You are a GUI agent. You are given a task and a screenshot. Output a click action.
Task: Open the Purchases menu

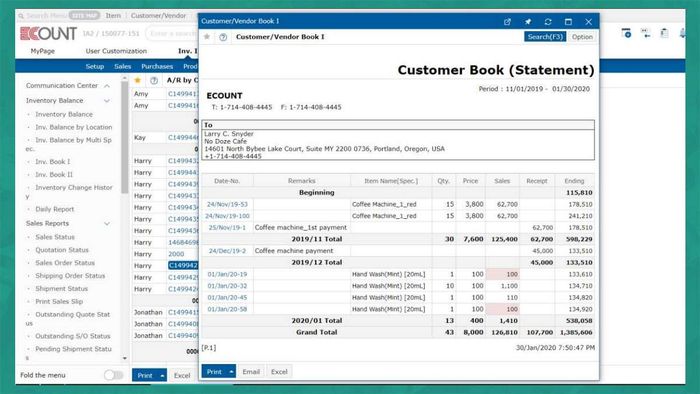coord(157,66)
